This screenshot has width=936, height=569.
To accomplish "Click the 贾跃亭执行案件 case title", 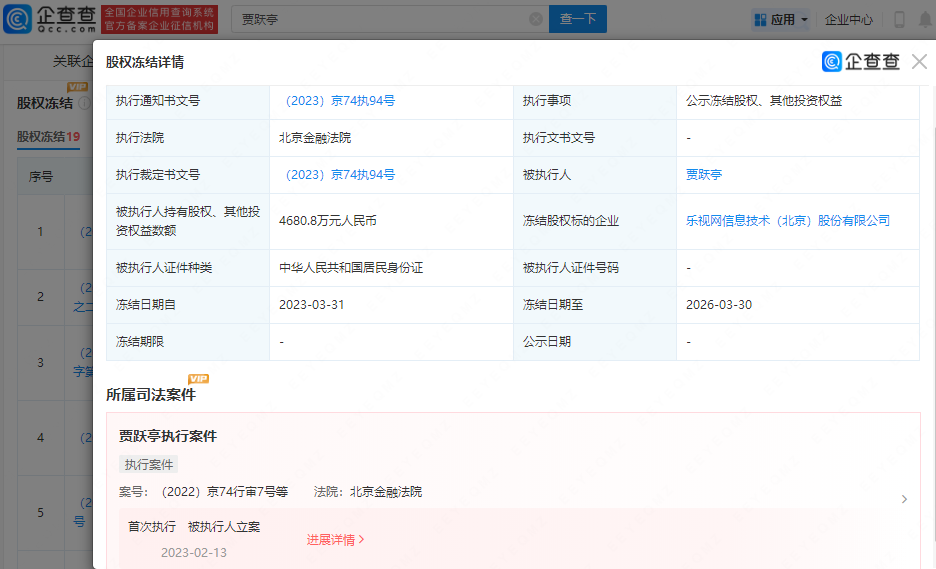I will pyautogui.click(x=168, y=436).
